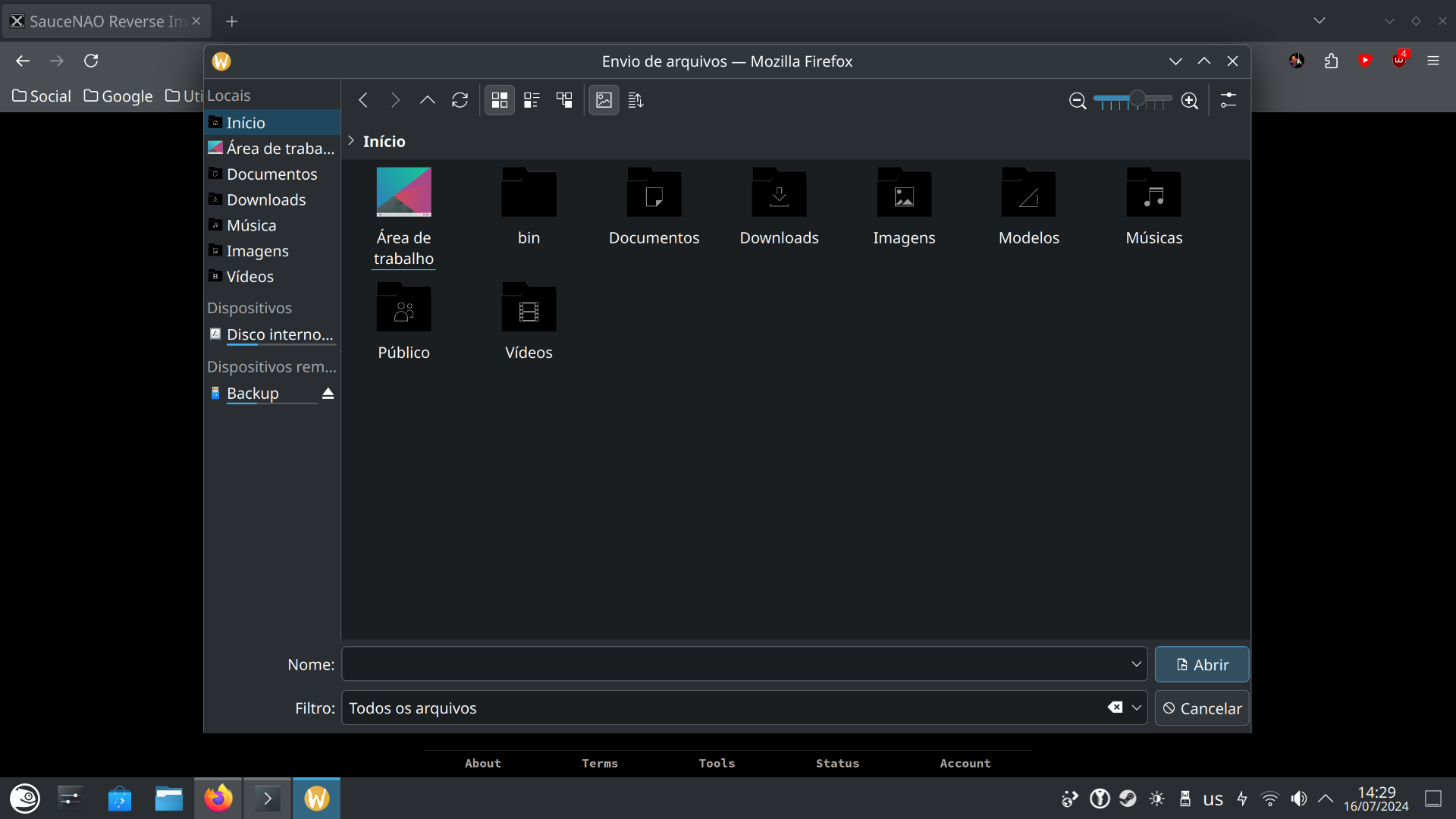Eject the Backup removable device
1456x819 pixels.
pyautogui.click(x=328, y=394)
